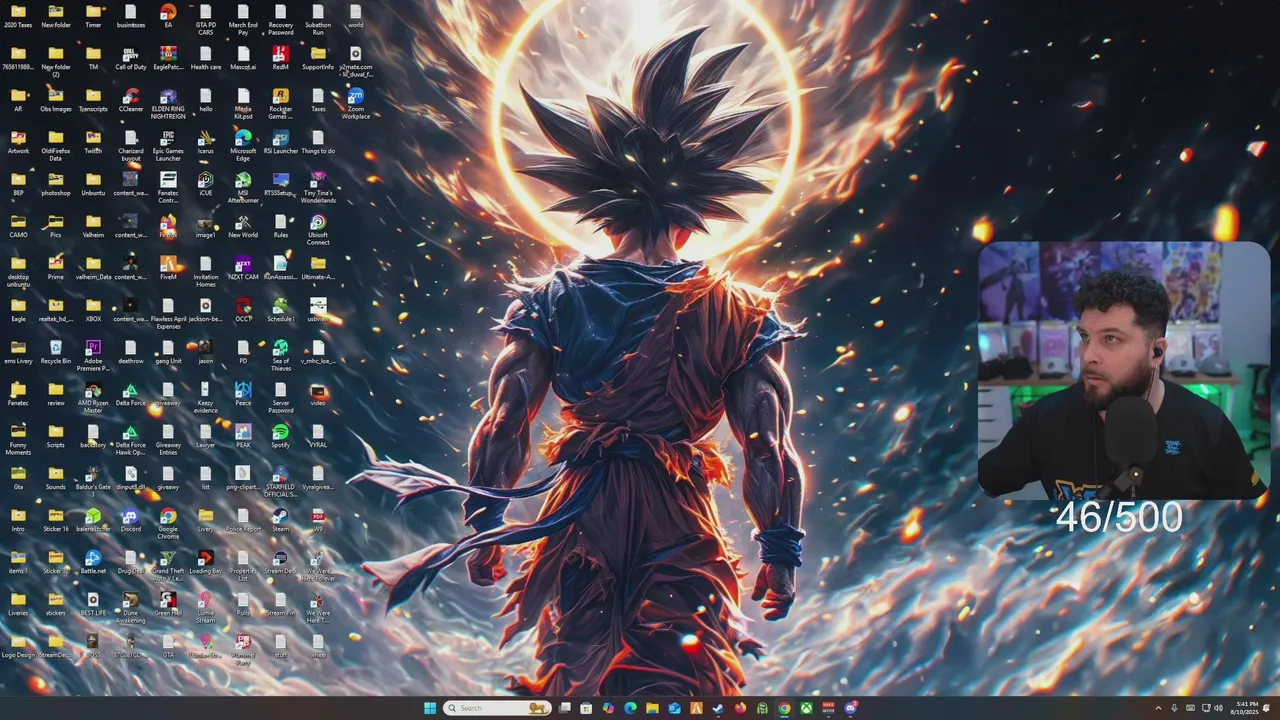Select the Stream Deck desktop icon

281,562
